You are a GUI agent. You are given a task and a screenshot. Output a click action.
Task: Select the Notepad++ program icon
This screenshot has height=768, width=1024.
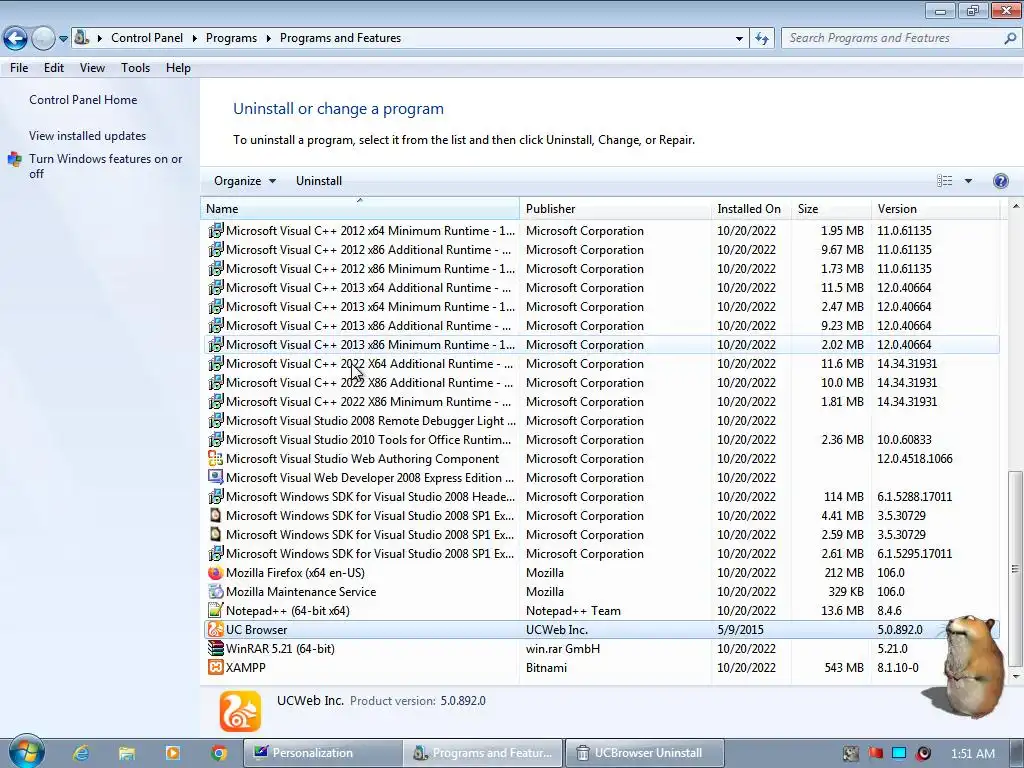215,611
